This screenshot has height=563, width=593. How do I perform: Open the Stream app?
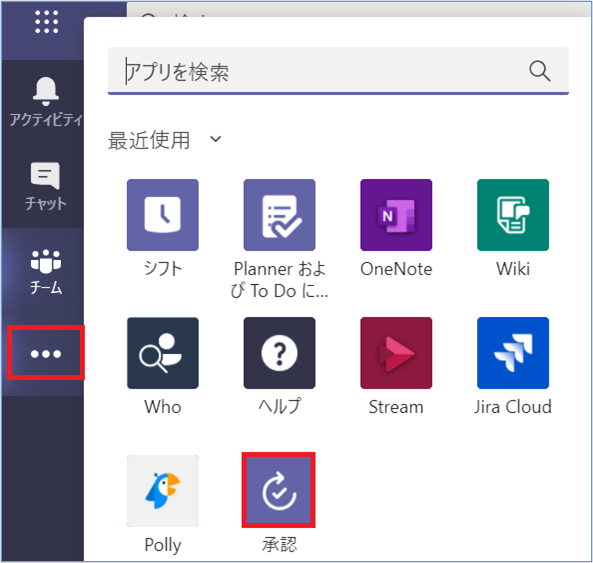click(396, 353)
